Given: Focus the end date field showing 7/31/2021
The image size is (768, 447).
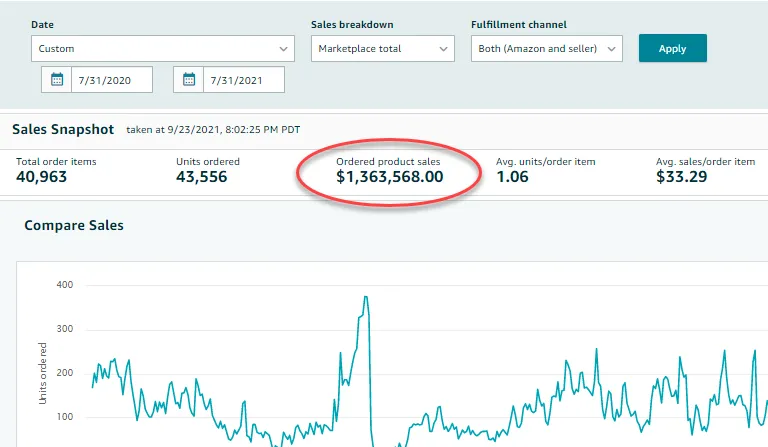Looking at the screenshot, I should coord(243,80).
